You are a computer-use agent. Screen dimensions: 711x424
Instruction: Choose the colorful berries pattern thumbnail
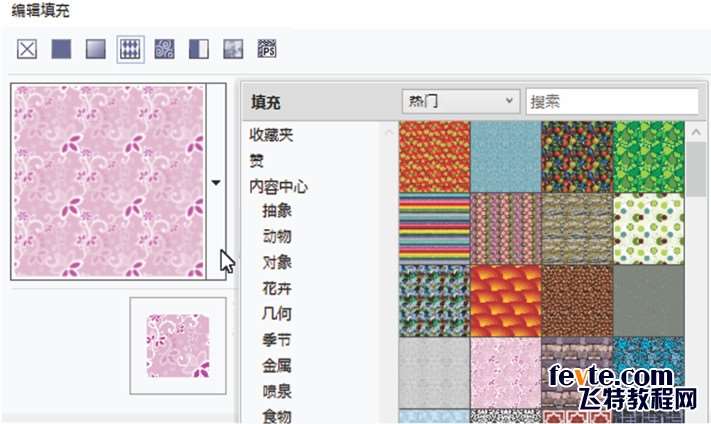tap(577, 156)
